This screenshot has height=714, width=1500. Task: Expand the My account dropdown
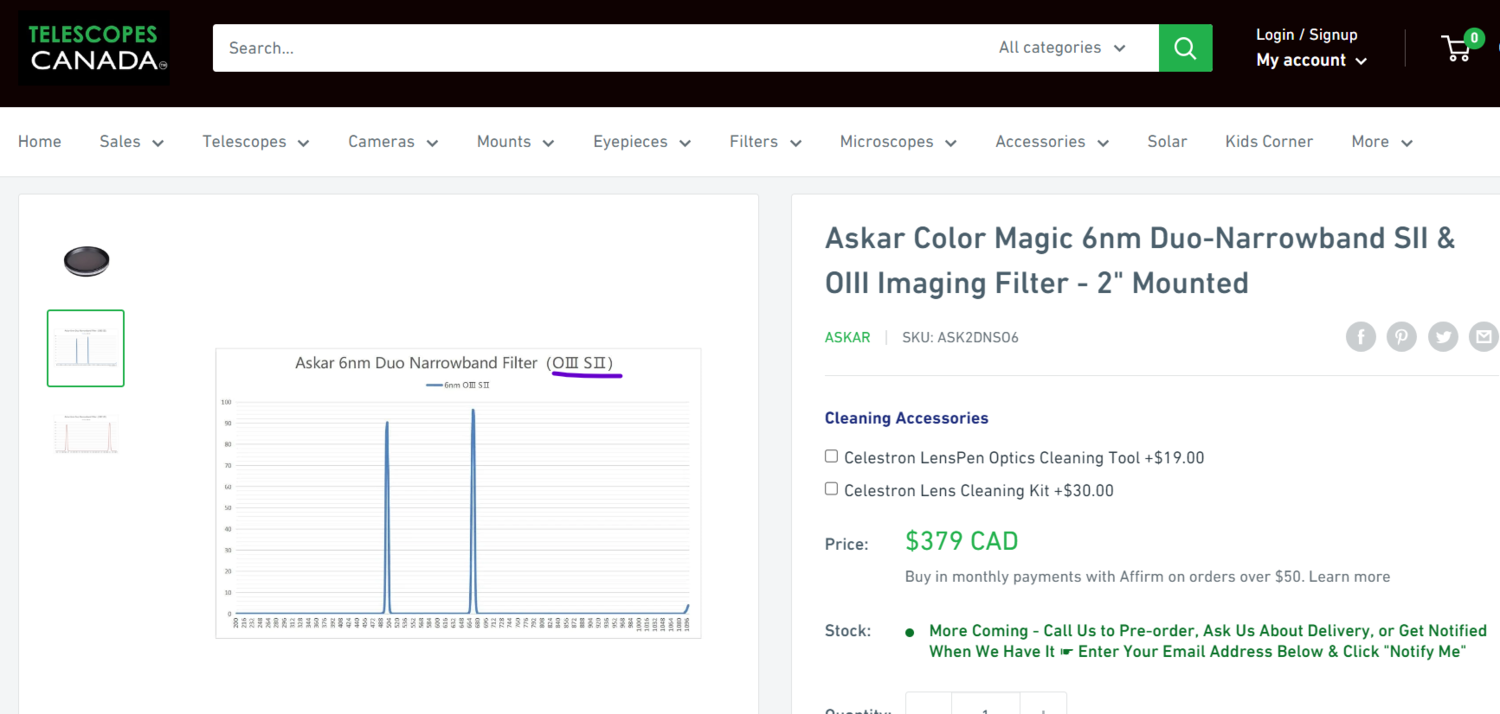point(1311,61)
